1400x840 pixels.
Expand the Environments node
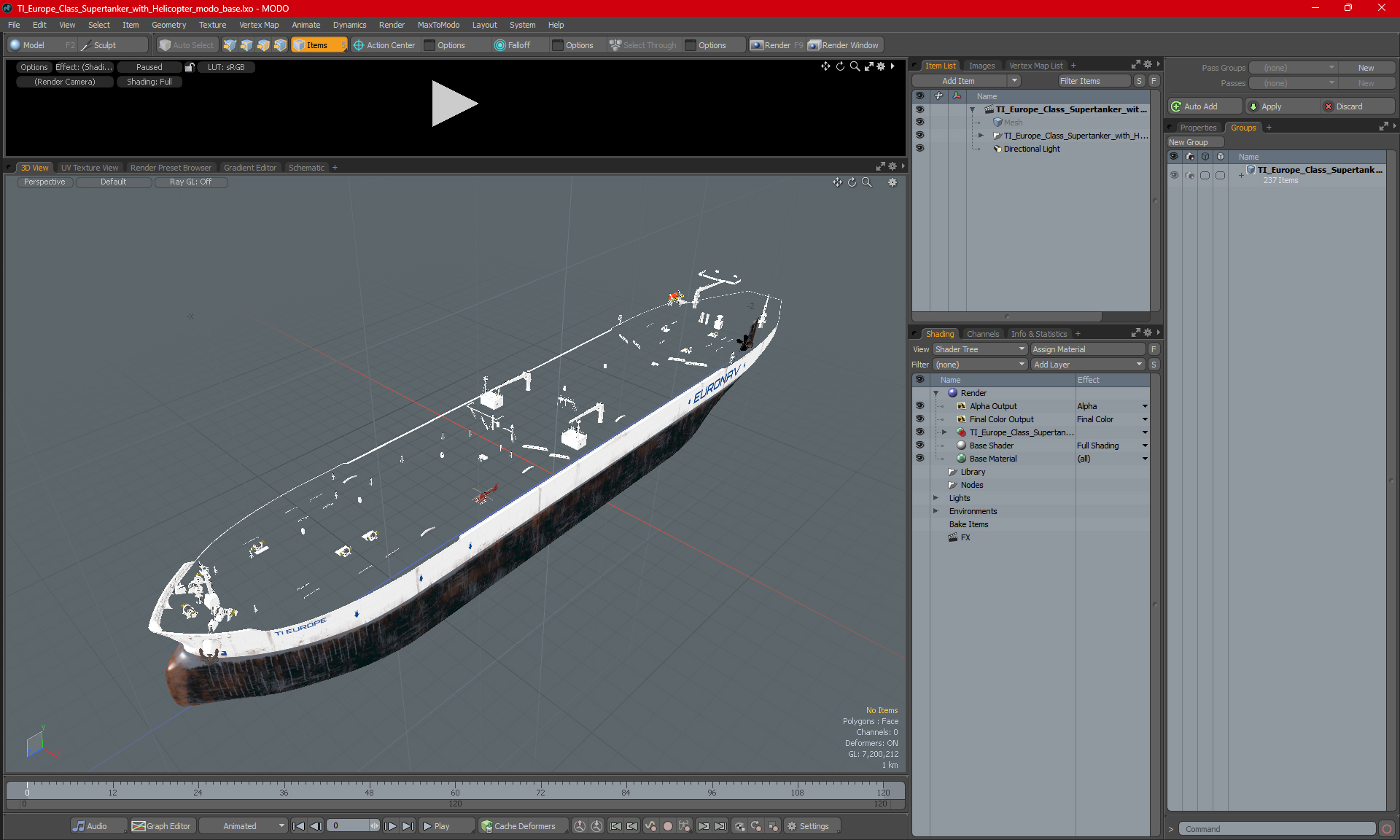(936, 511)
